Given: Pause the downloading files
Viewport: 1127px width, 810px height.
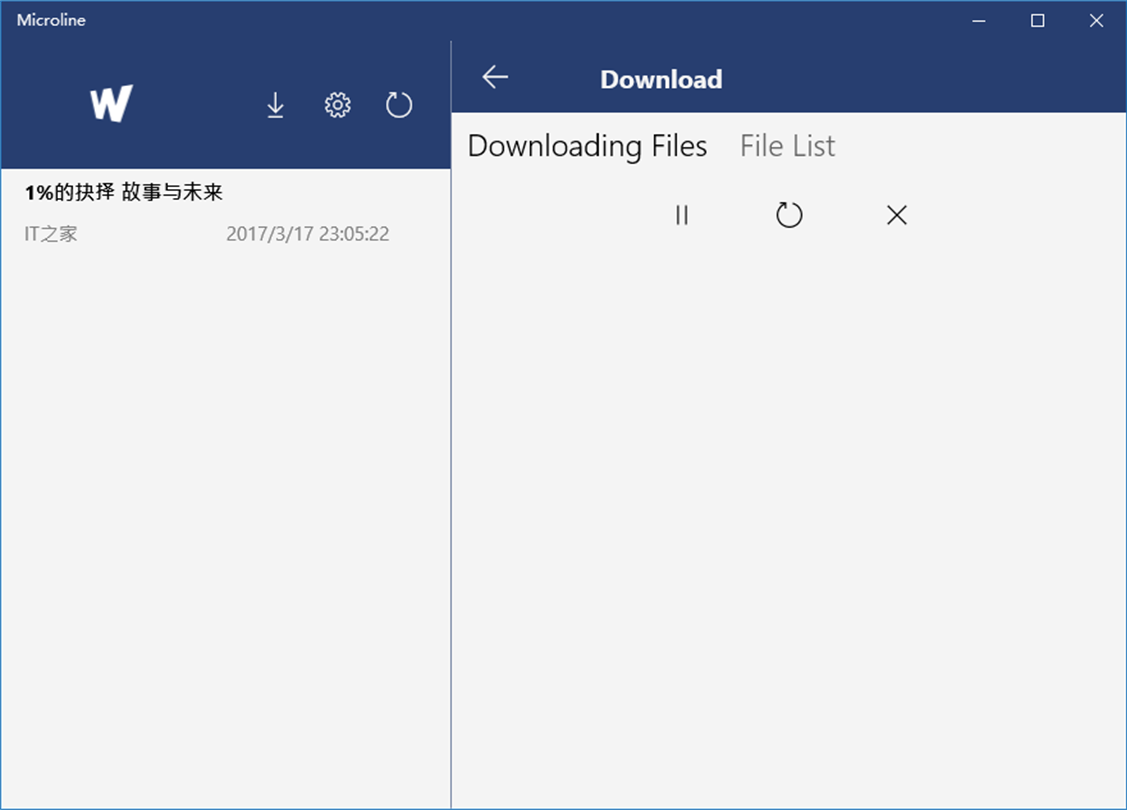Looking at the screenshot, I should click(682, 215).
